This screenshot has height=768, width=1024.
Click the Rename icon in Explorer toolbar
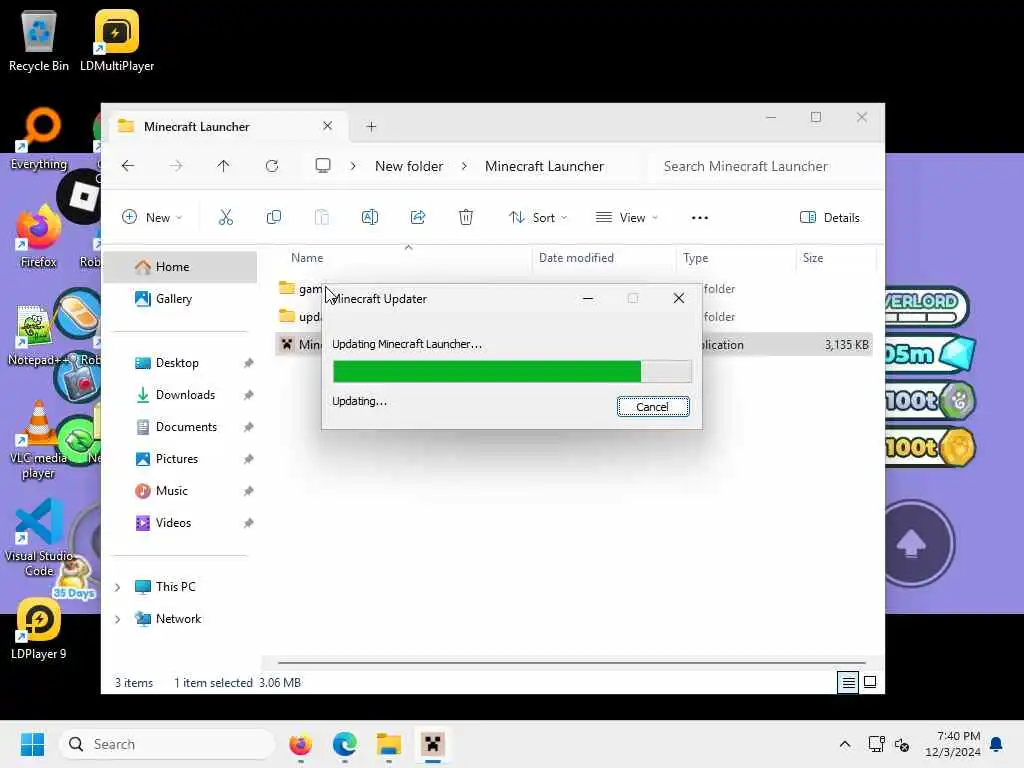click(370, 217)
